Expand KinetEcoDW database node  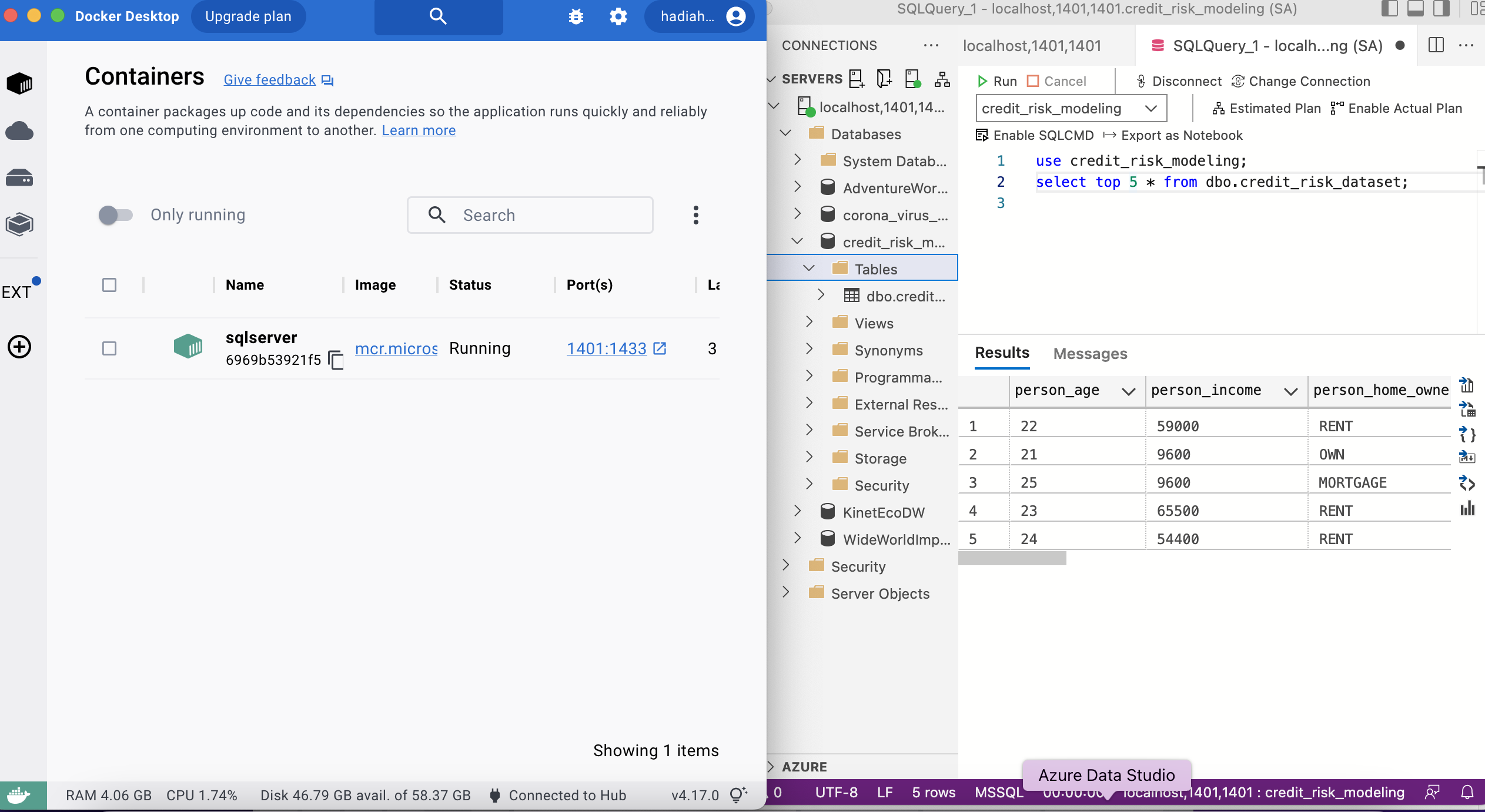click(x=797, y=511)
